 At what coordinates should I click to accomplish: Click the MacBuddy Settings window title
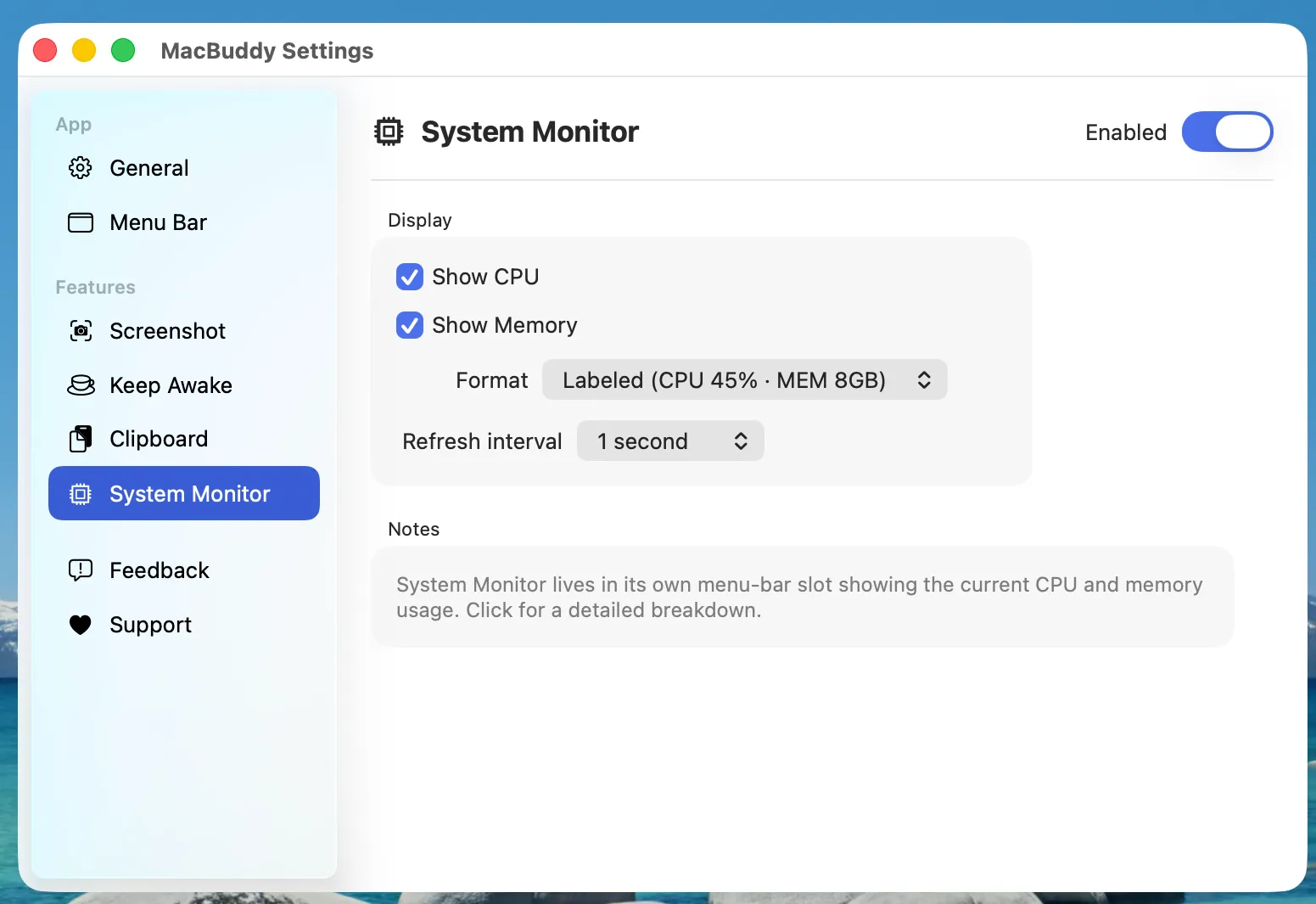pos(267,51)
